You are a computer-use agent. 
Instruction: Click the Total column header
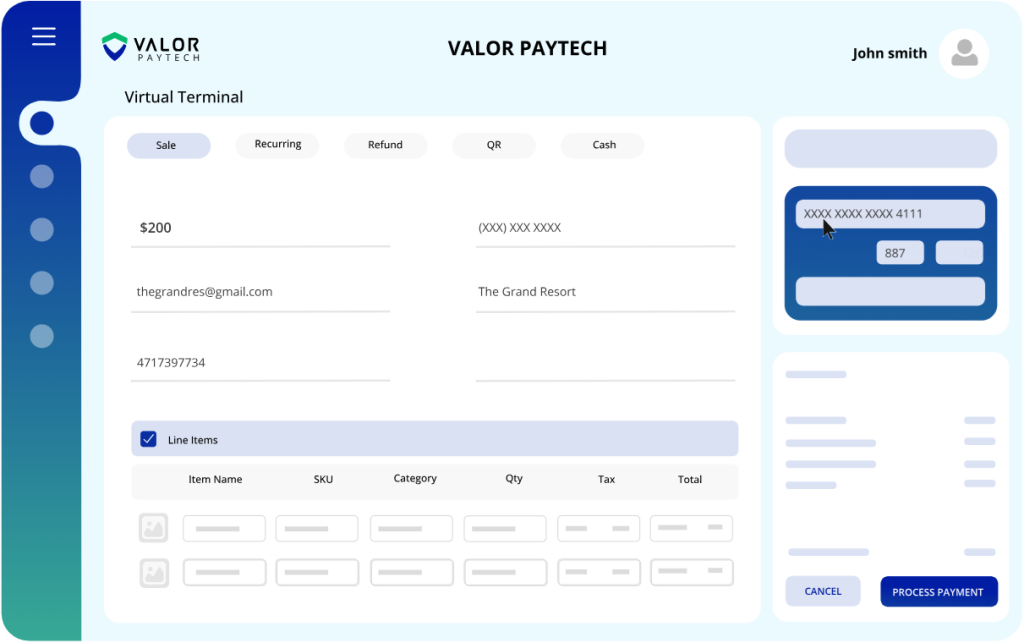690,479
